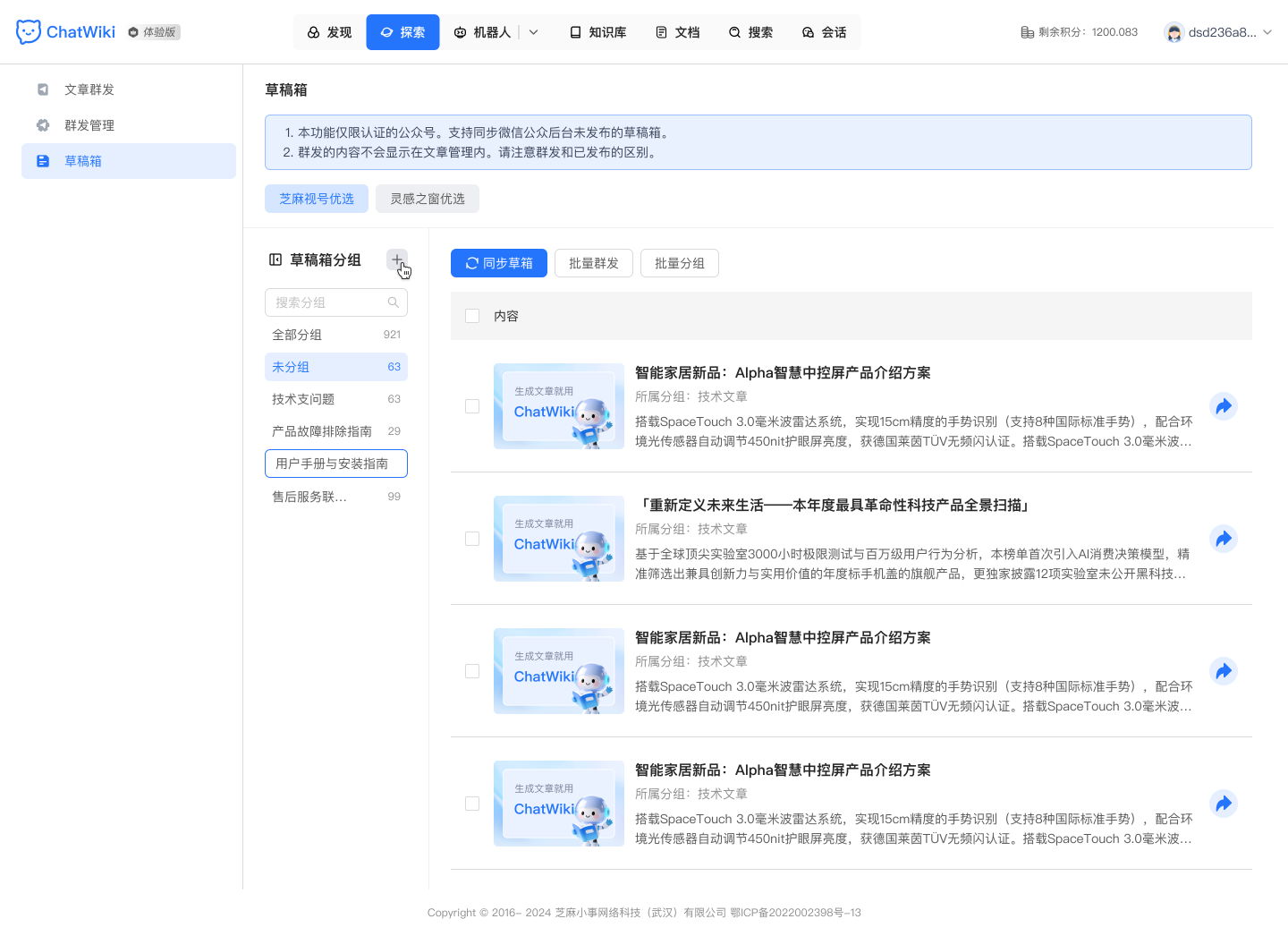
Task: Click the share arrow on the first article
Action: click(1224, 405)
